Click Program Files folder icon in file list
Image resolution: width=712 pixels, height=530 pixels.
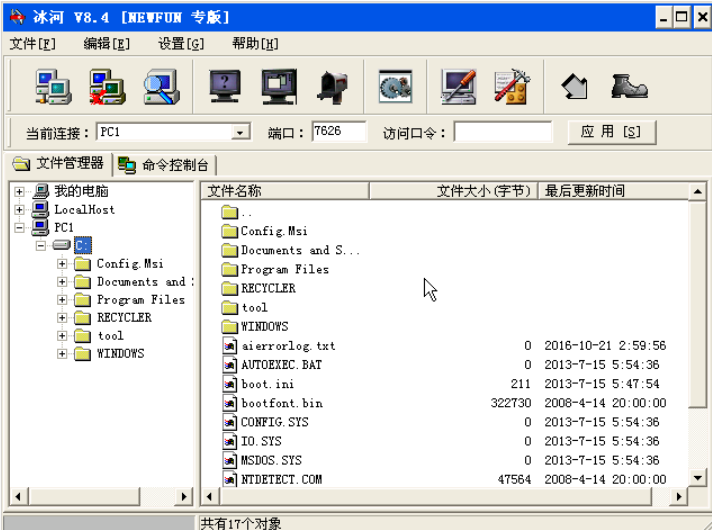(230, 269)
